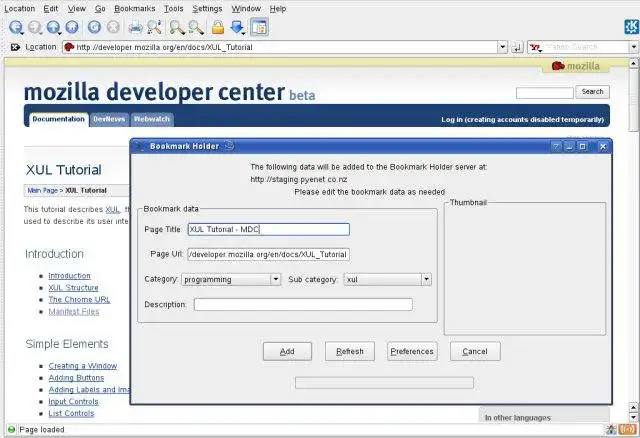Click the Page Url input field
The height and width of the screenshot is (438, 640).
point(268,254)
